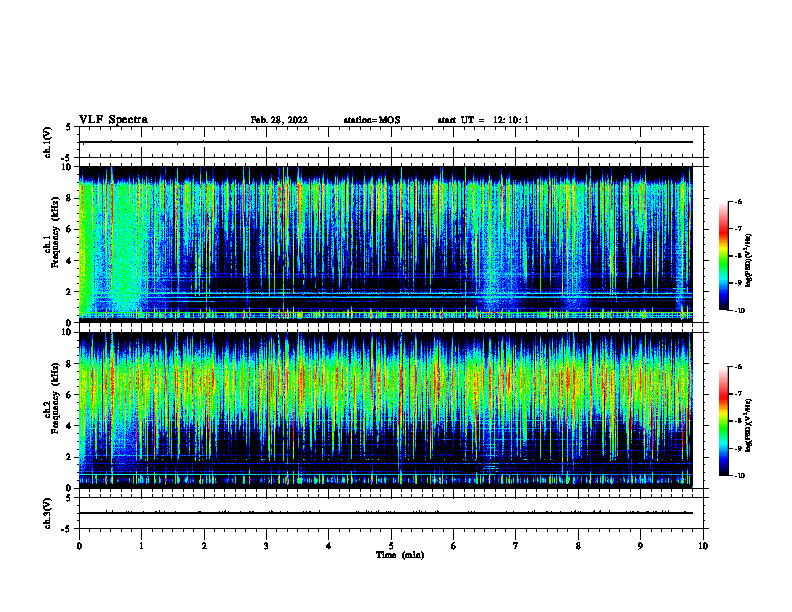Image resolution: width=792 pixels, height=612 pixels.
Task: Click time axis tick label "9"
Action: [x=640, y=546]
